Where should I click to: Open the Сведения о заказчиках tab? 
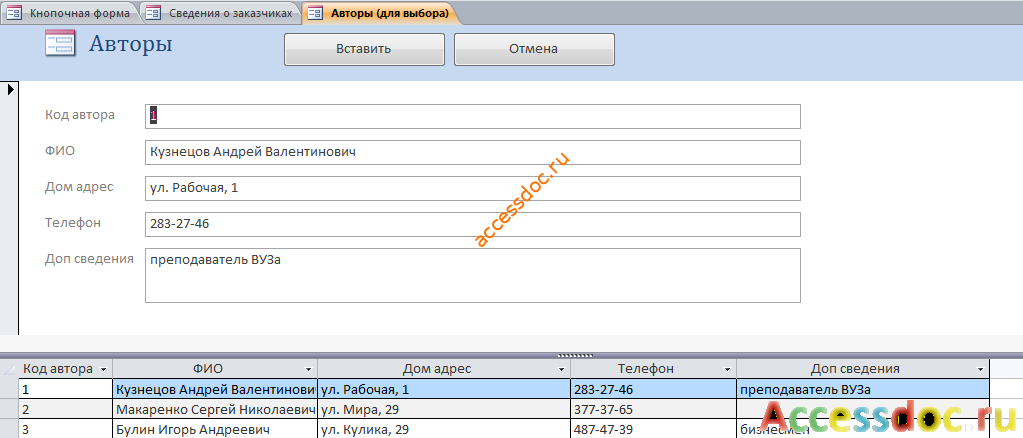click(x=221, y=13)
